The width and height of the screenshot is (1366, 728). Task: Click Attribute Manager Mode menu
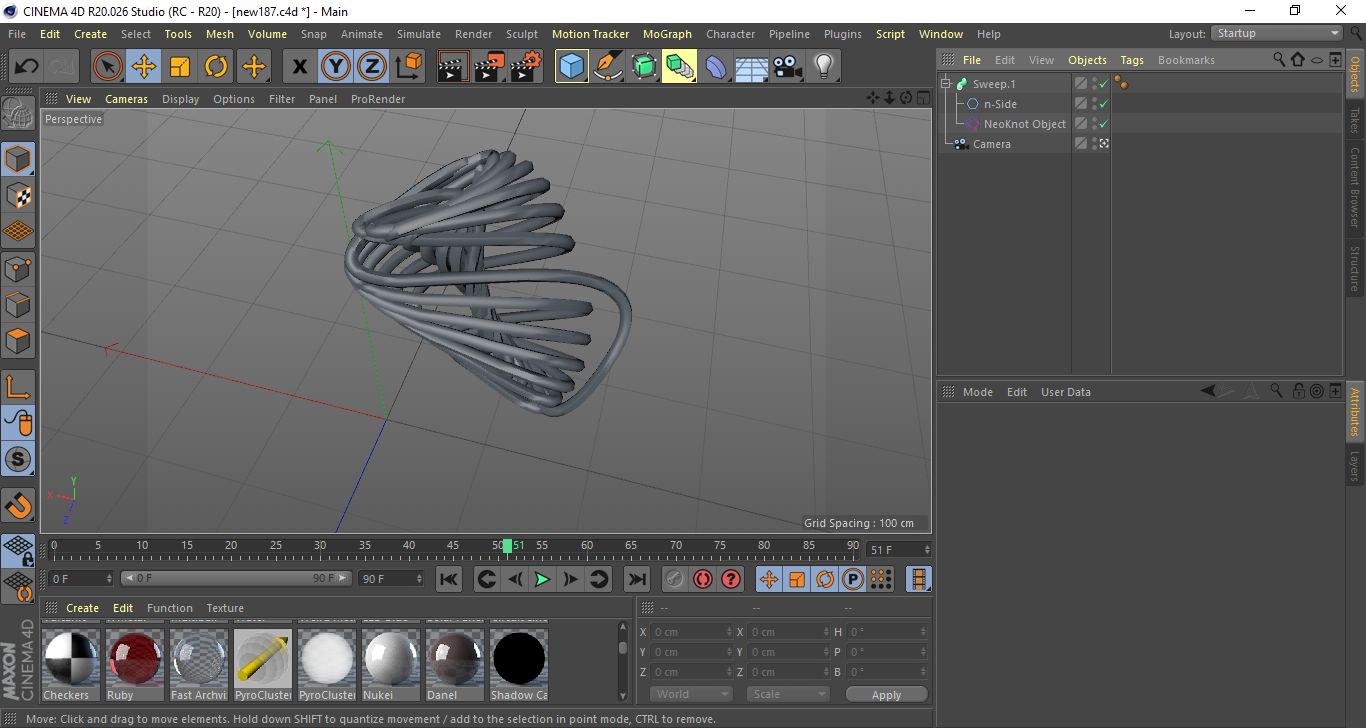tap(978, 392)
